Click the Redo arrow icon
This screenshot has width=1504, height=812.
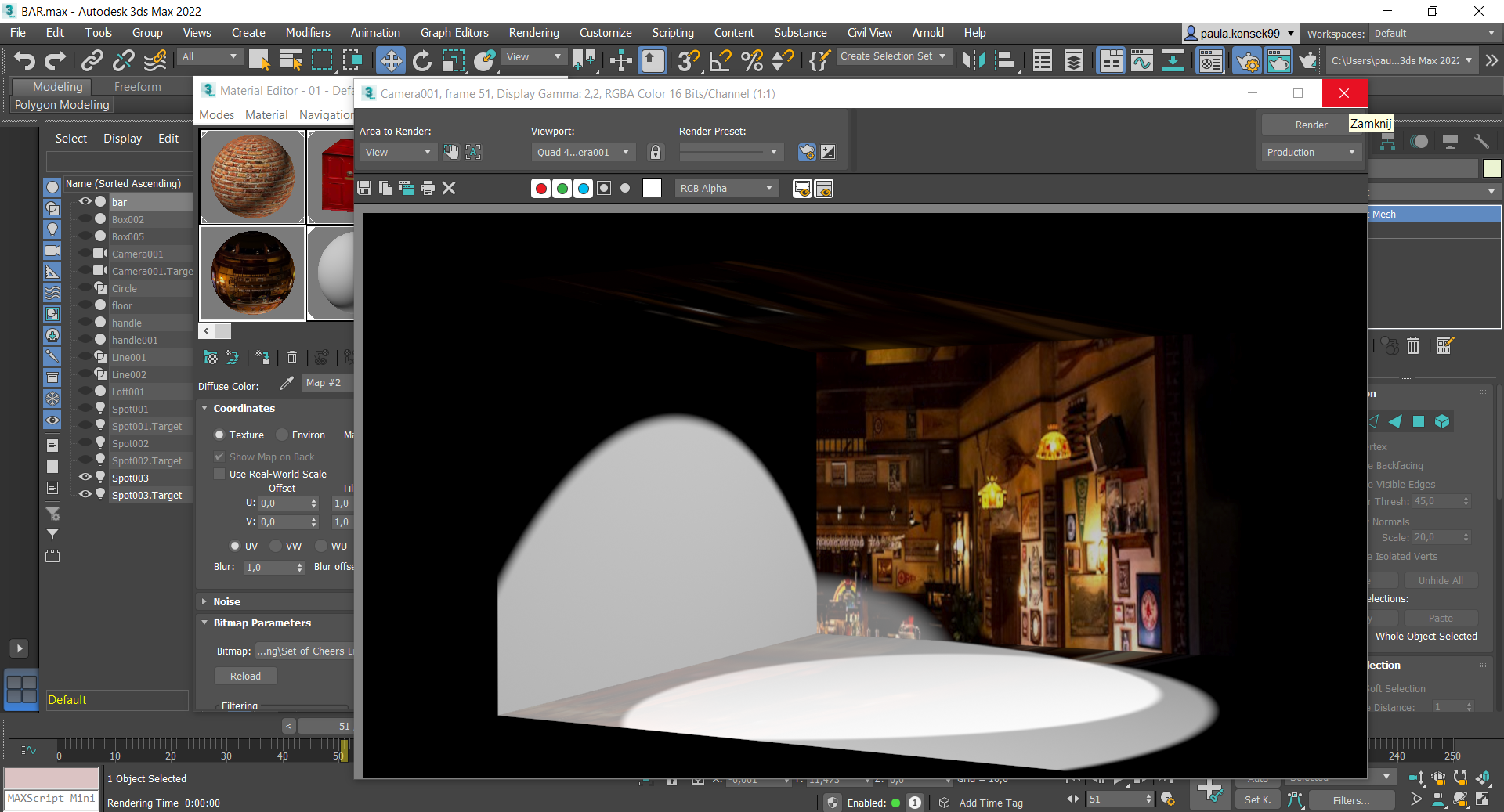[x=55, y=60]
